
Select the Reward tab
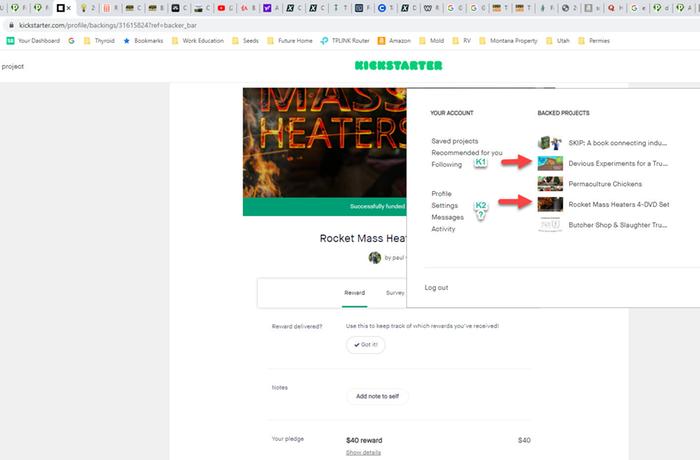(x=355, y=294)
